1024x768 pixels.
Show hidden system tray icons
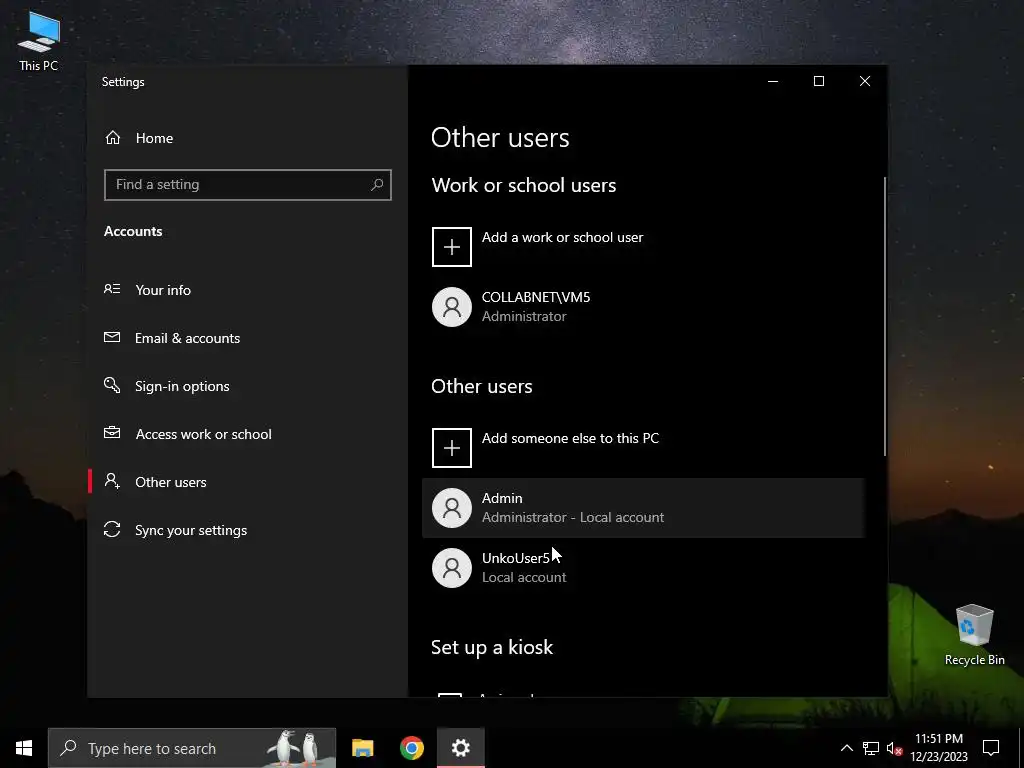coord(846,748)
